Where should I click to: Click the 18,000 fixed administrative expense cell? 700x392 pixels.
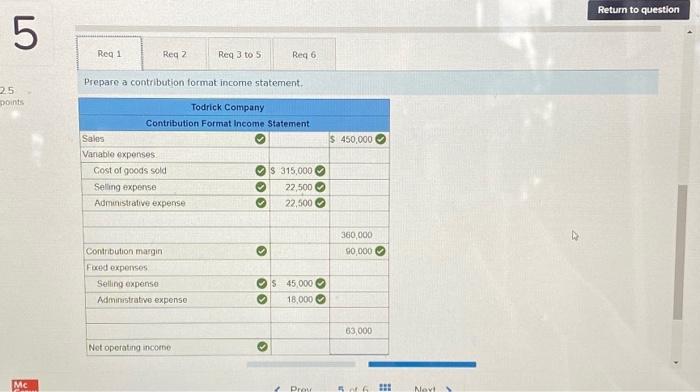pos(300,300)
